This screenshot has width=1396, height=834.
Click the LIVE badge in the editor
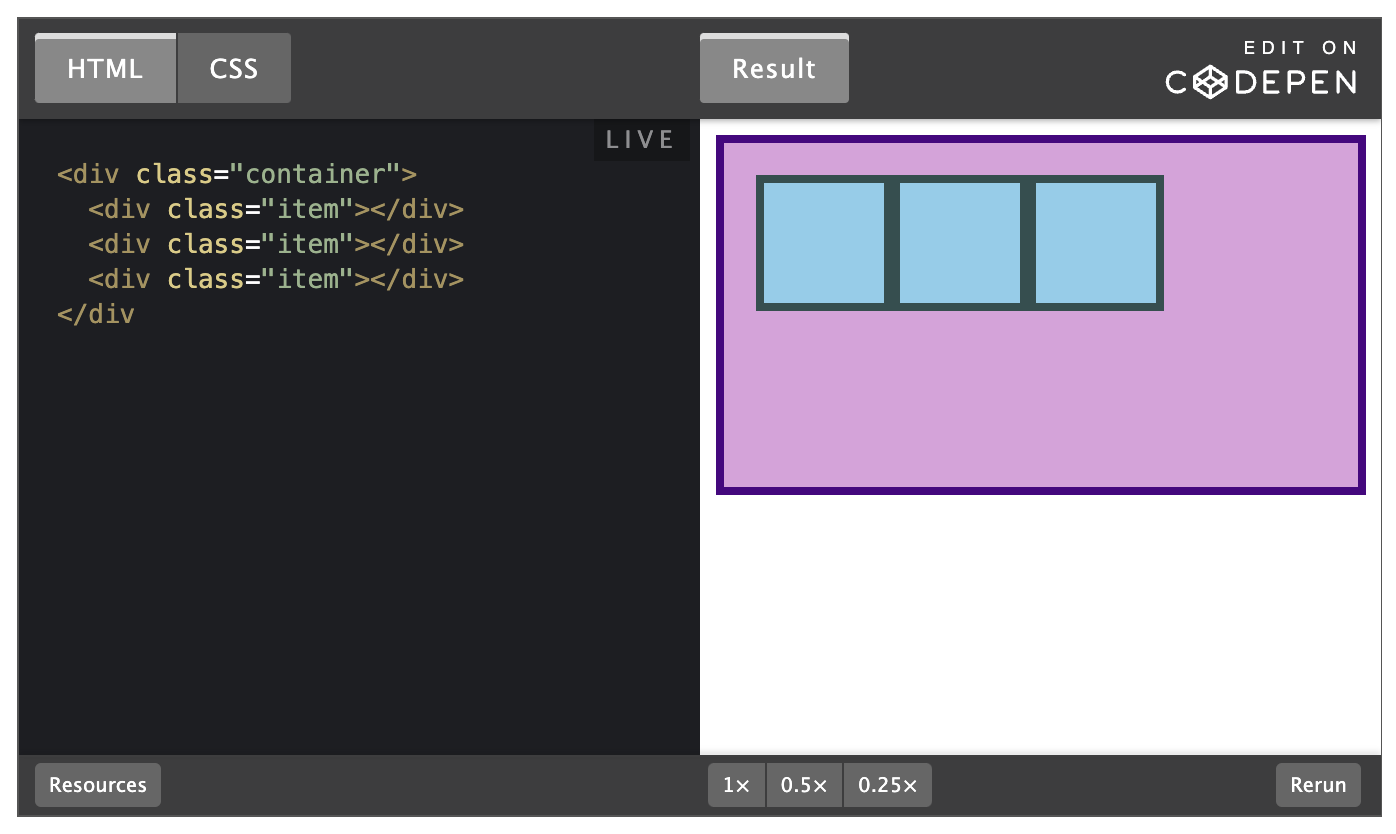point(641,140)
